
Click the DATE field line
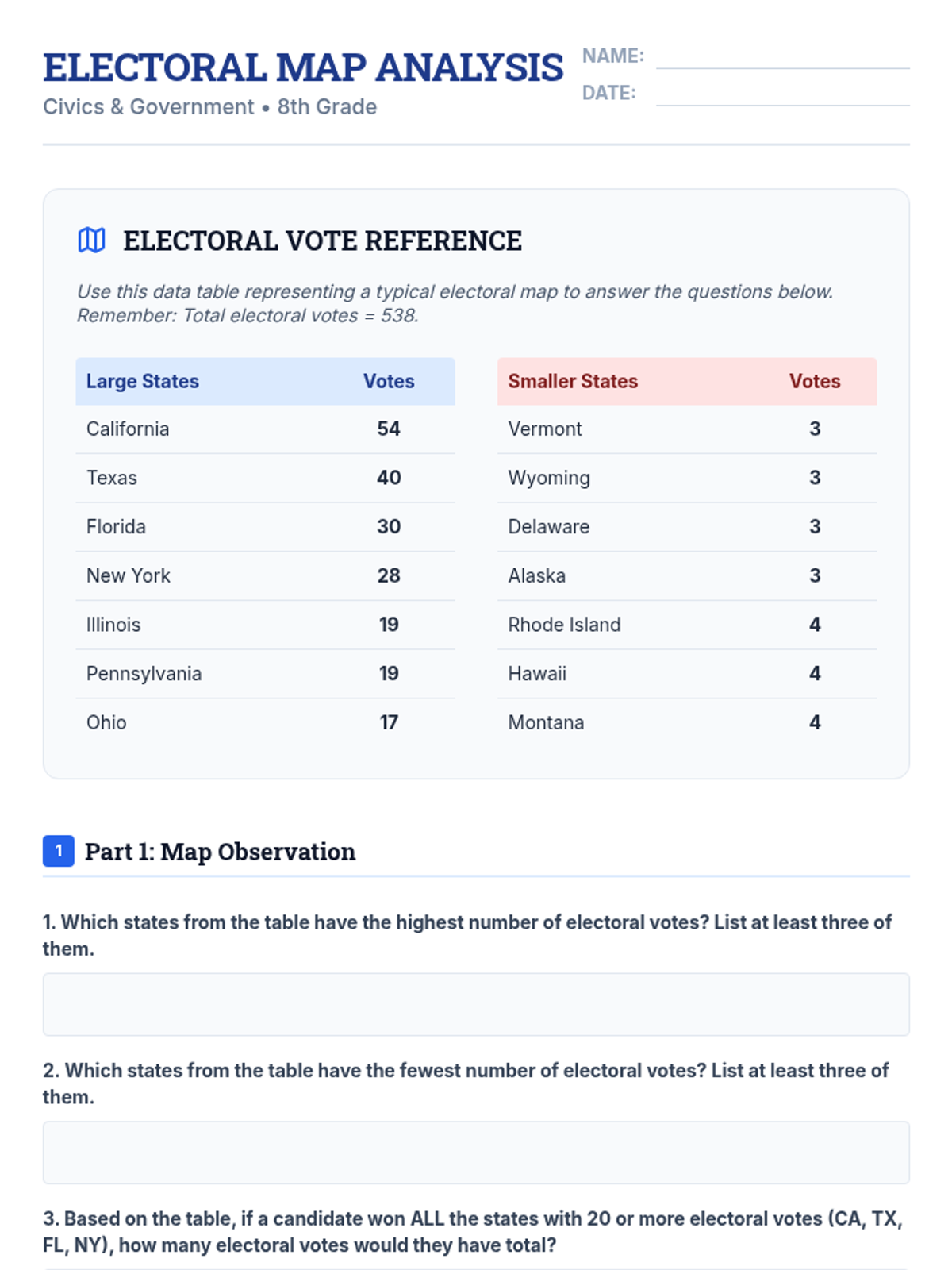pyautogui.click(x=782, y=95)
